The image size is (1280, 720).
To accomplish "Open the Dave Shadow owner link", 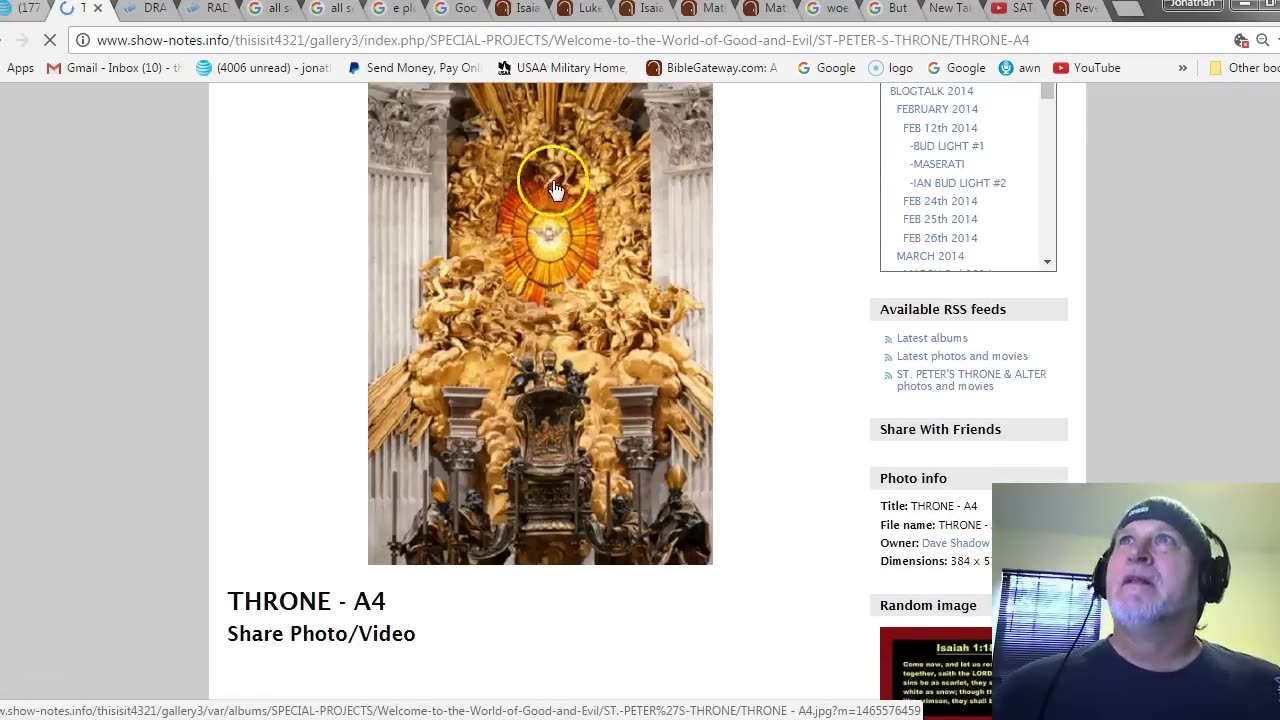I will pyautogui.click(x=955, y=543).
